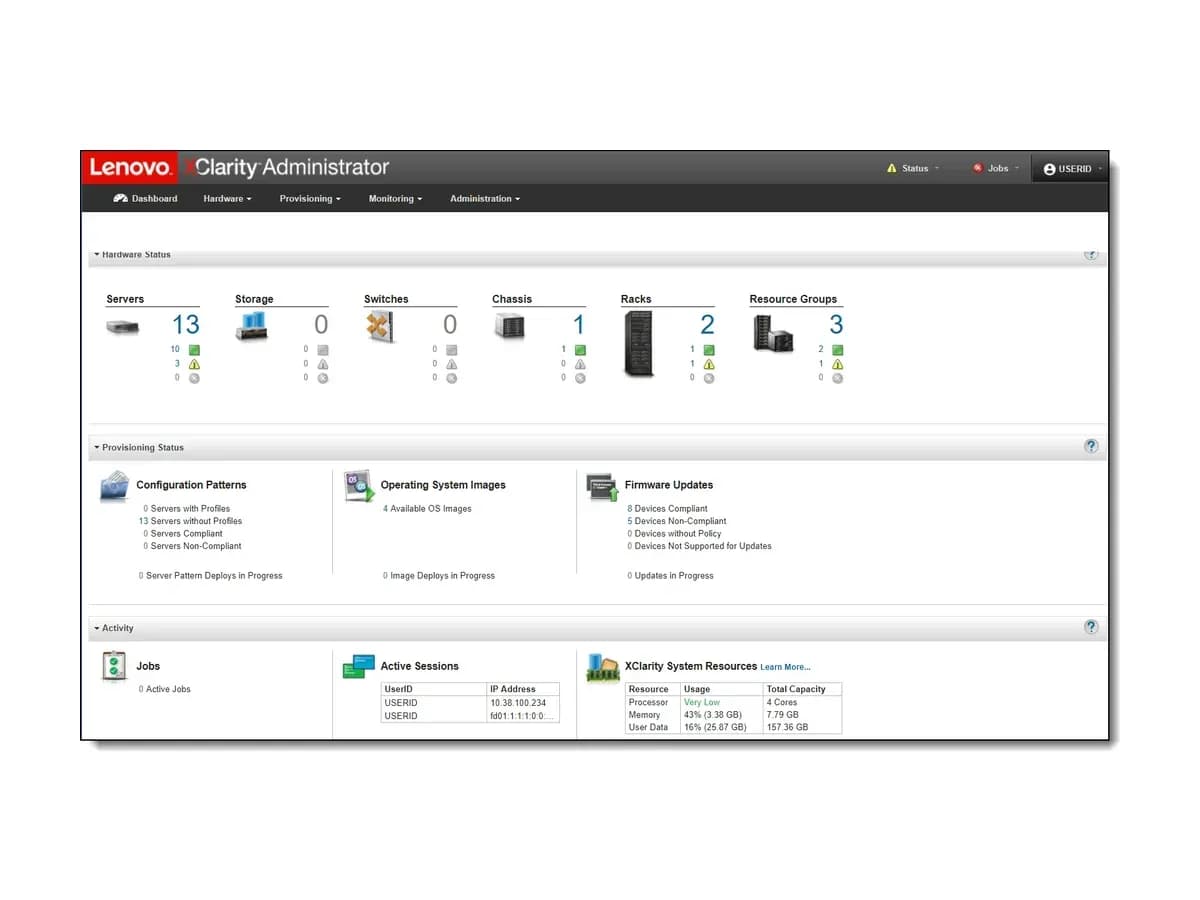1200x900 pixels.
Task: Open 4 Available OS Images
Action: (427, 509)
